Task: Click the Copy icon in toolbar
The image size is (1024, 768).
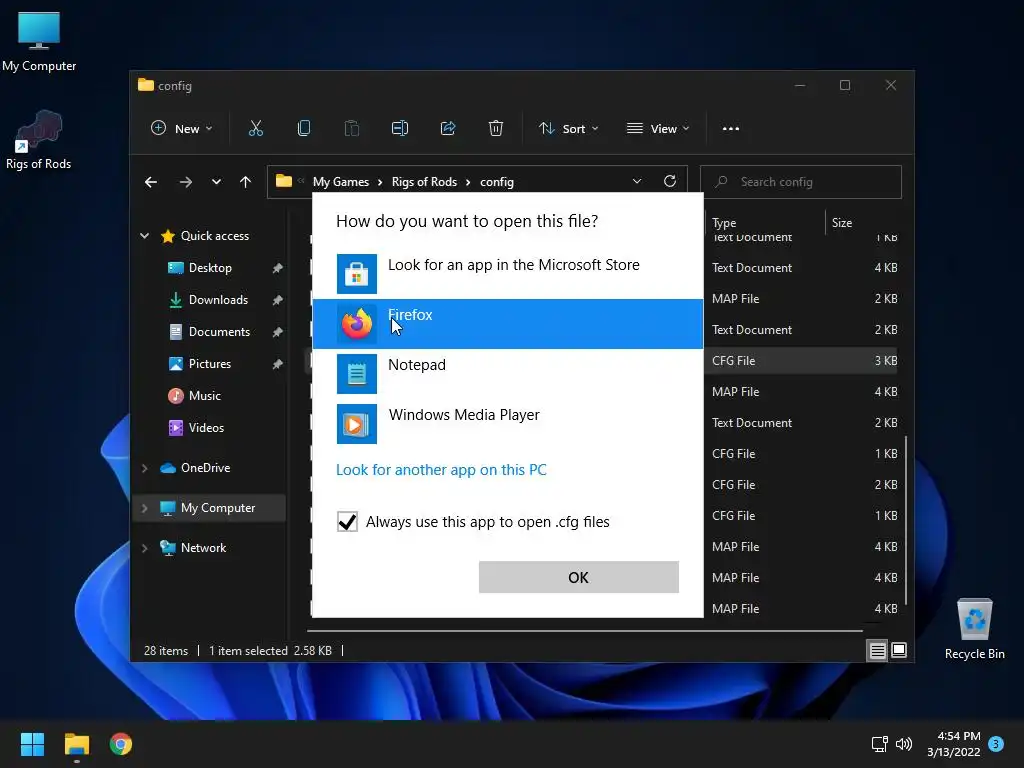Action: tap(304, 129)
